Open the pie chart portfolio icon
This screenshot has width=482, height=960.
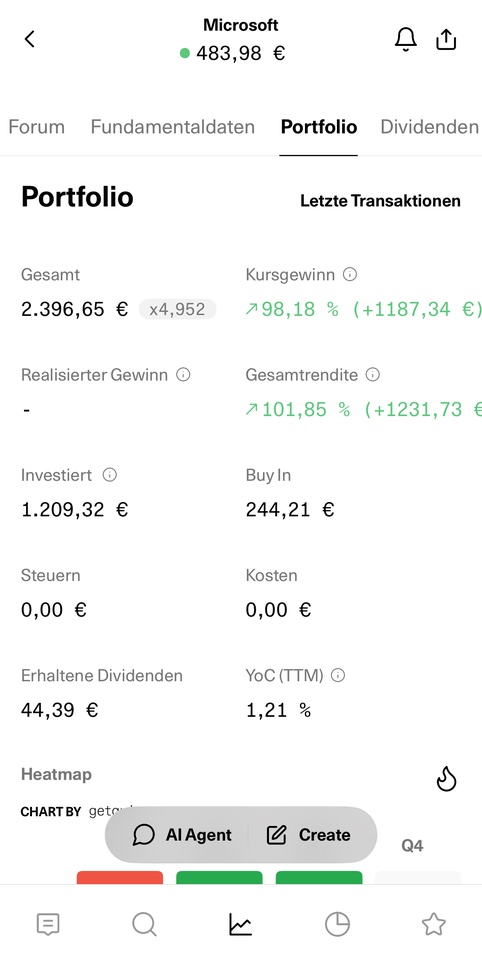(337, 924)
